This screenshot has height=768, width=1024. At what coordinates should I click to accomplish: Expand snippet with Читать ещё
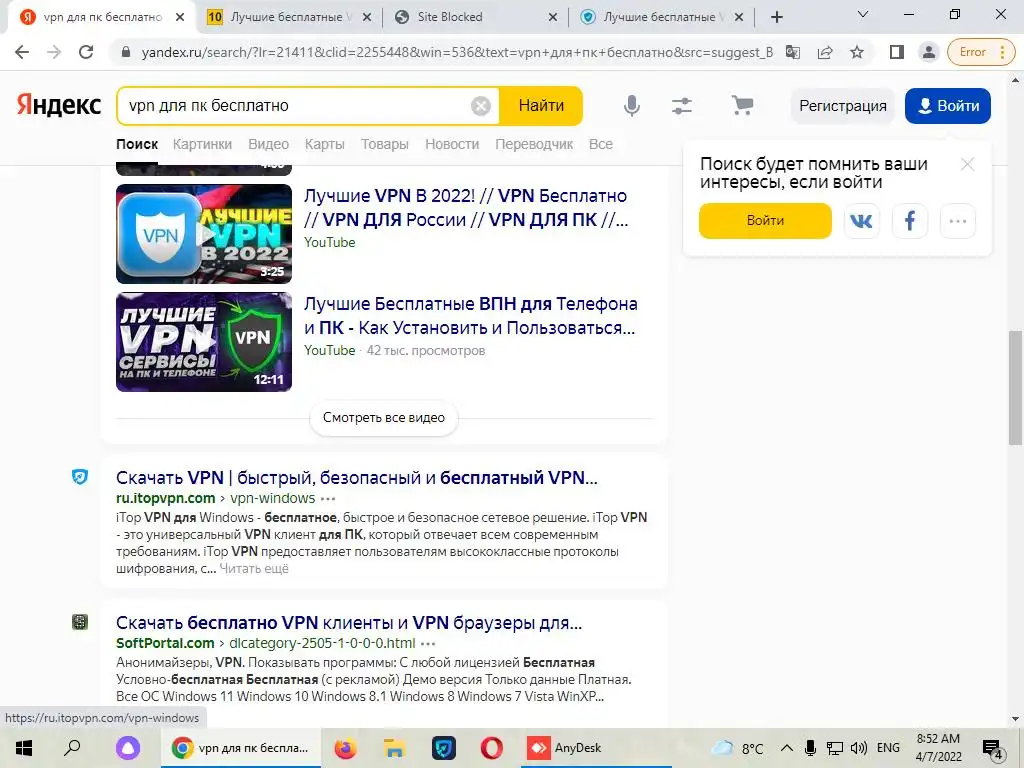point(254,569)
